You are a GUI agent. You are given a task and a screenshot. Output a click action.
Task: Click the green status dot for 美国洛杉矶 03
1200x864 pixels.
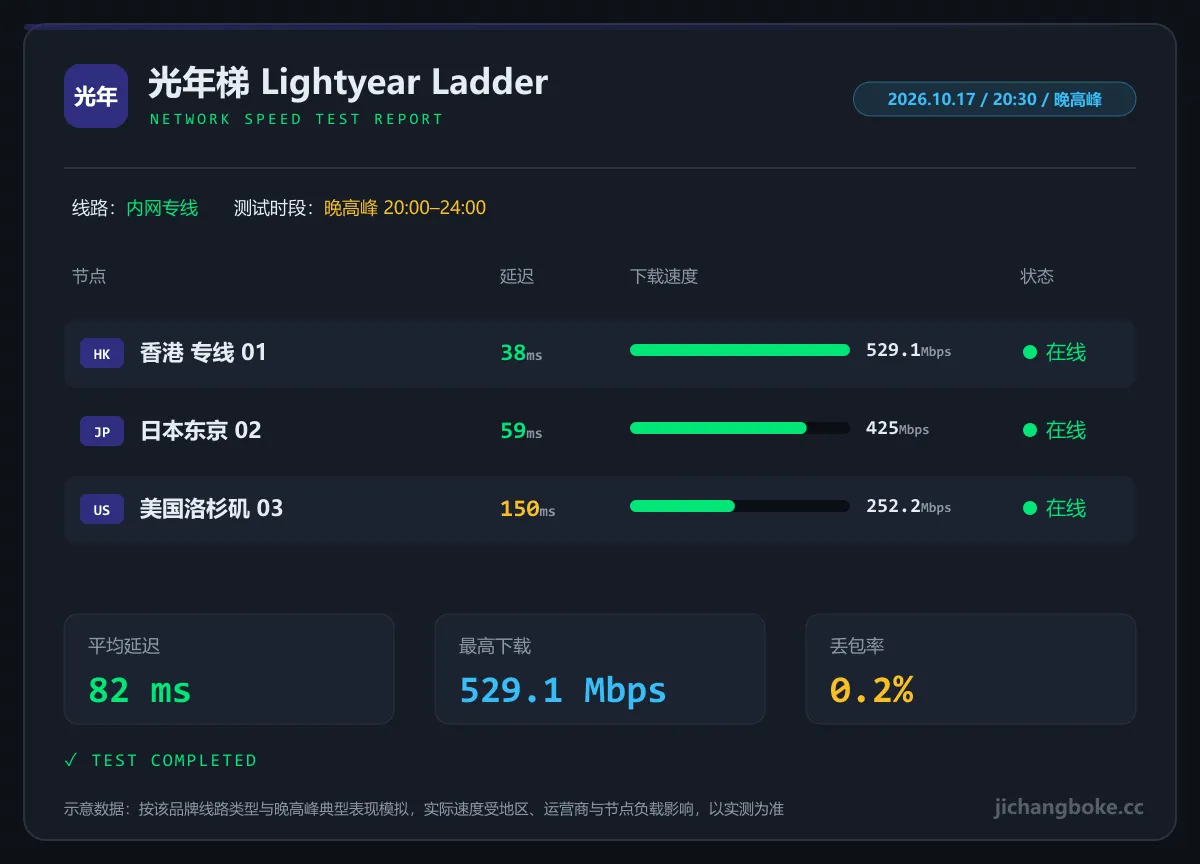coord(1029,508)
